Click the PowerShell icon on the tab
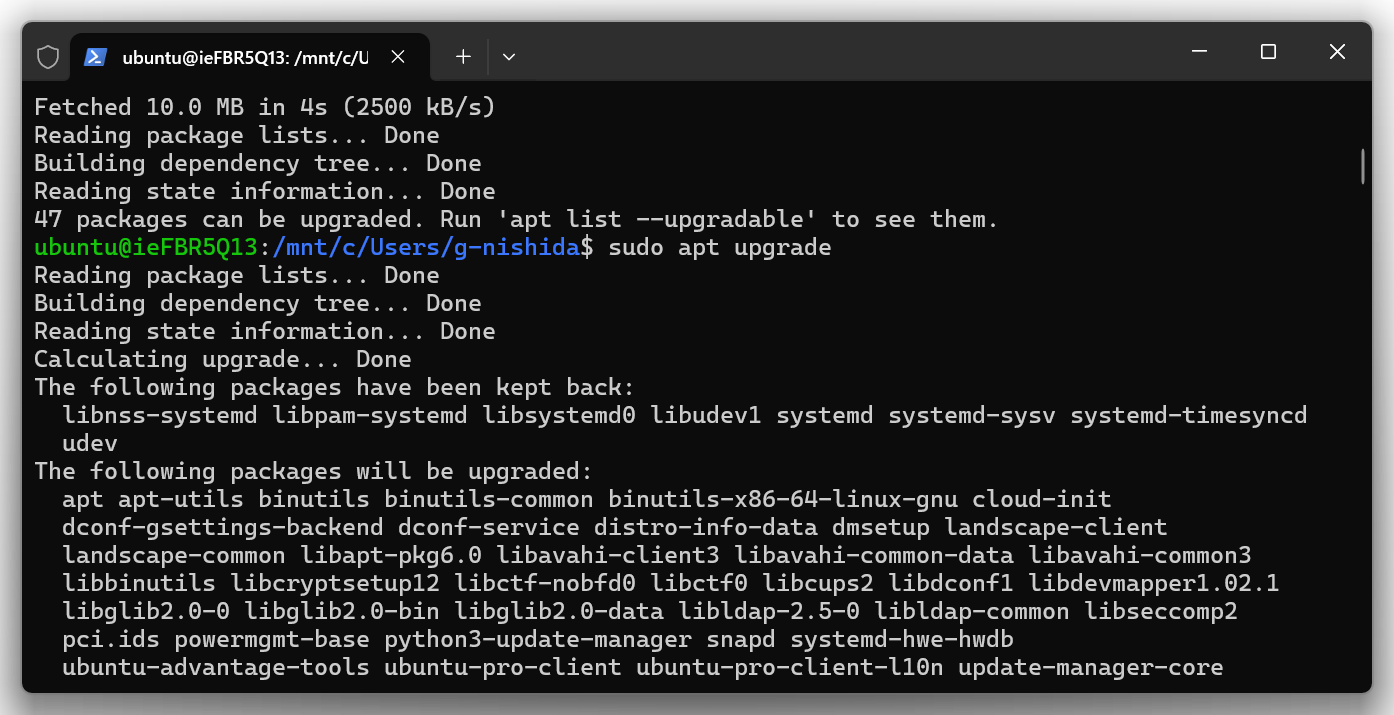 [95, 57]
